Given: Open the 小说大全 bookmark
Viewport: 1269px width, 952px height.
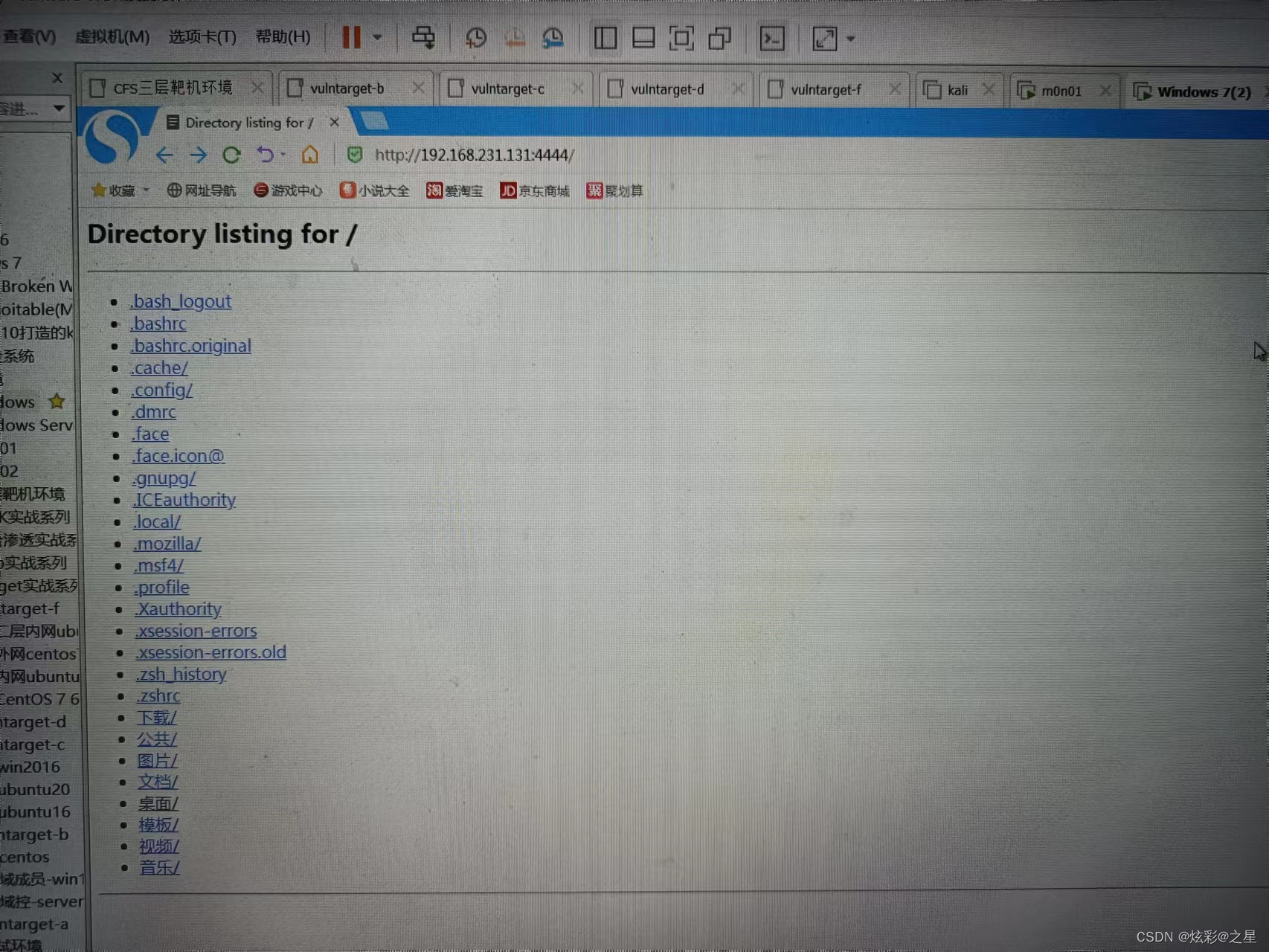Looking at the screenshot, I should tap(374, 190).
